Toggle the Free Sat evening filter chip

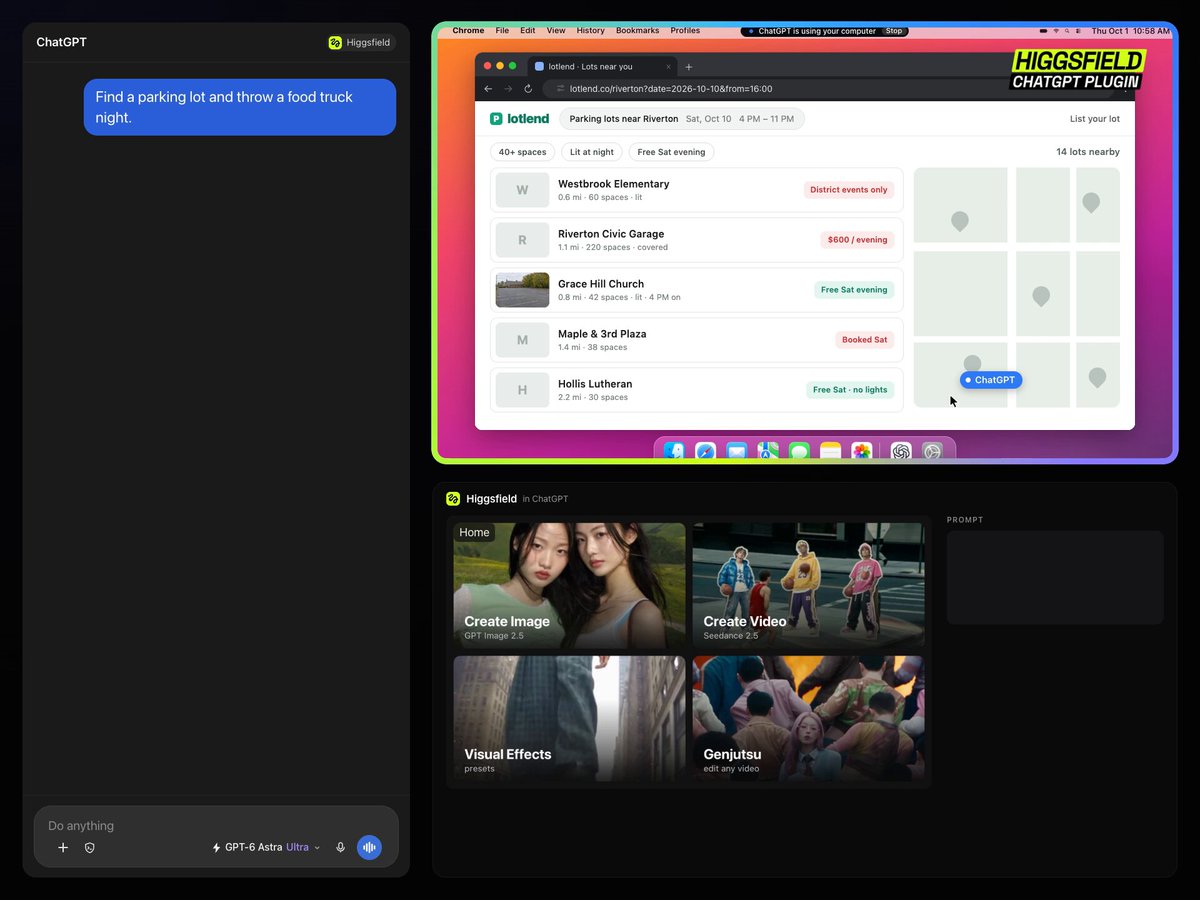pos(671,152)
